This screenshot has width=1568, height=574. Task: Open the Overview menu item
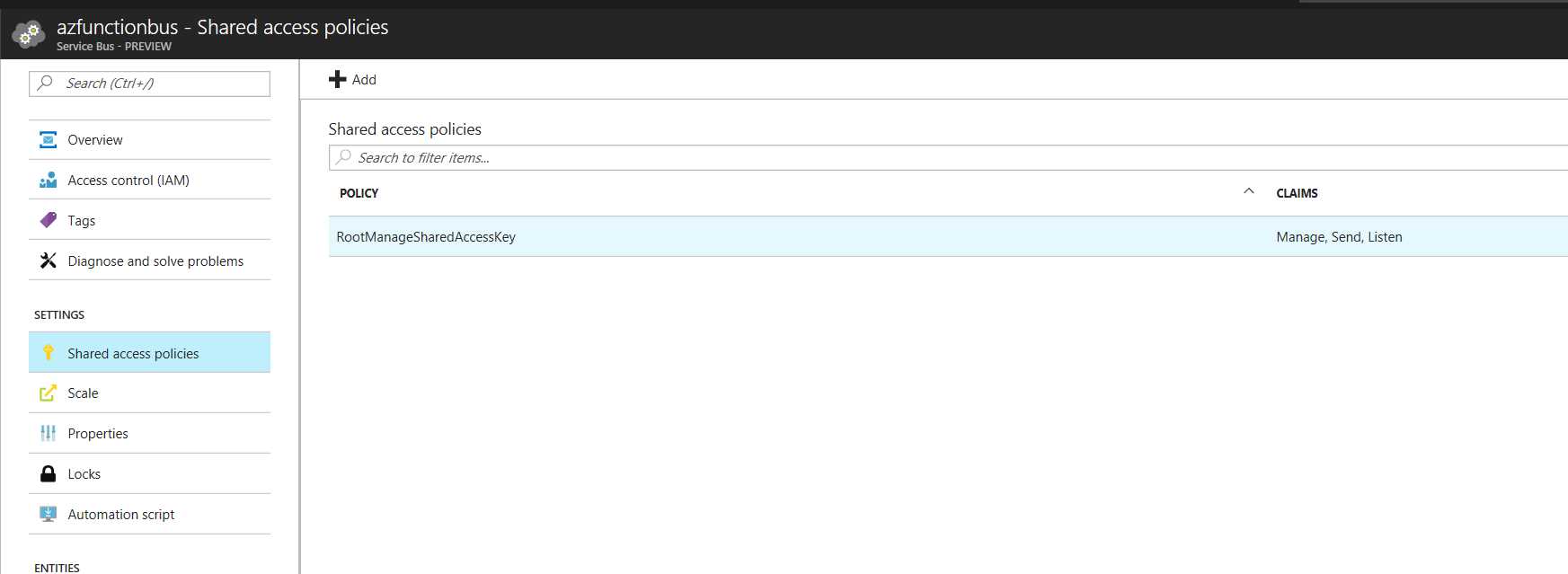tap(149, 140)
